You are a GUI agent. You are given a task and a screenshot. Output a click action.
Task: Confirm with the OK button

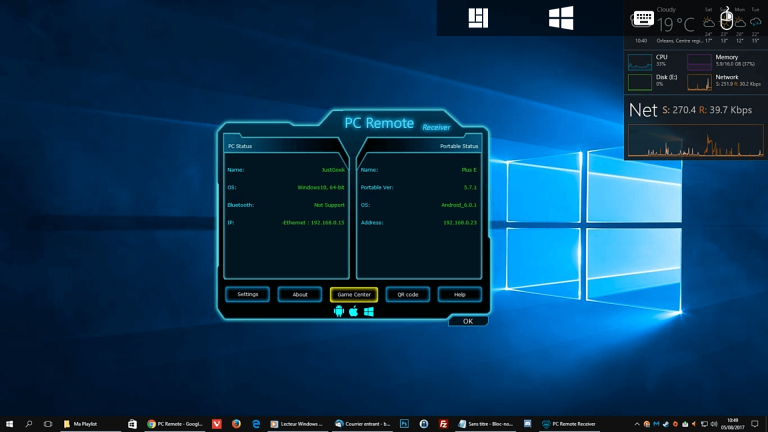click(x=468, y=321)
